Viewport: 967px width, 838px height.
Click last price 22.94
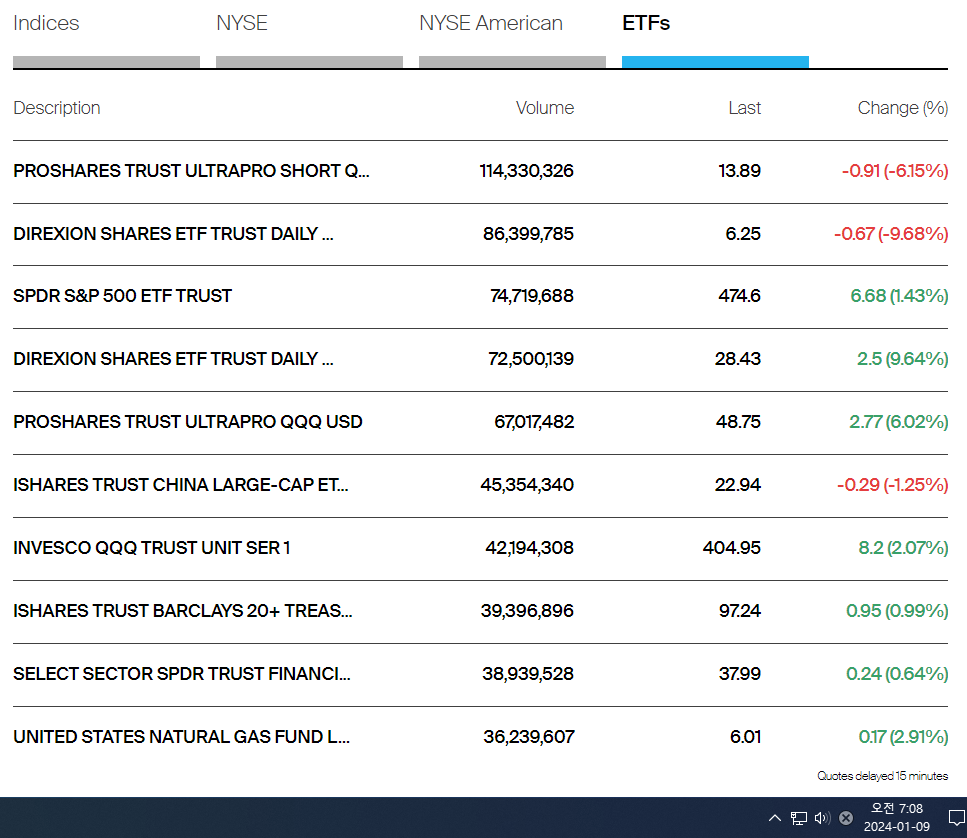[738, 485]
